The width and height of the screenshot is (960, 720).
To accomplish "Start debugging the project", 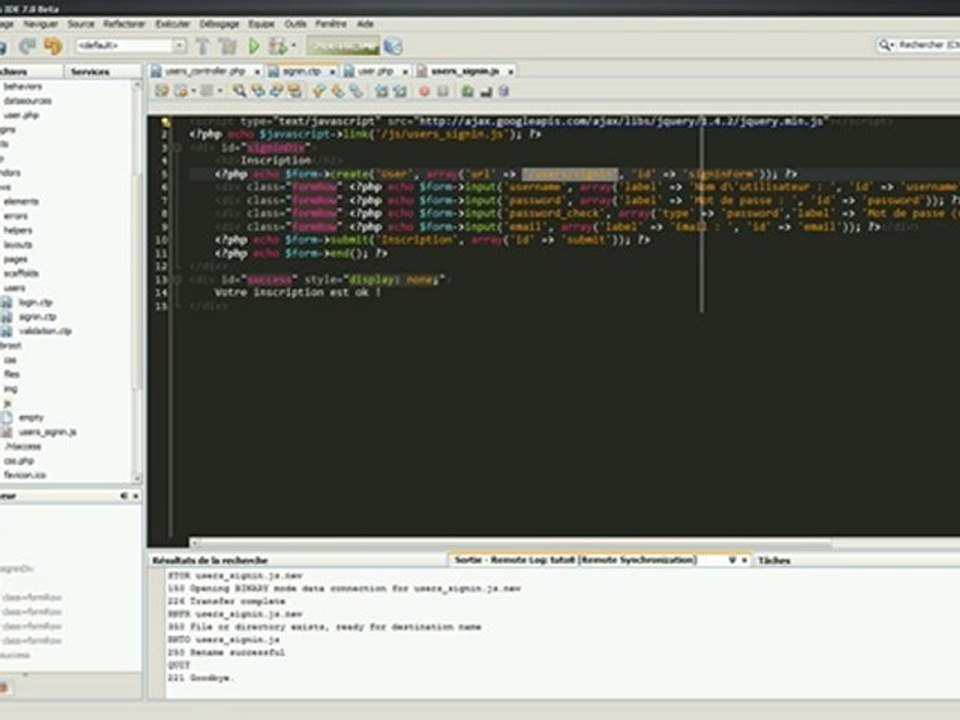I will tap(277, 46).
